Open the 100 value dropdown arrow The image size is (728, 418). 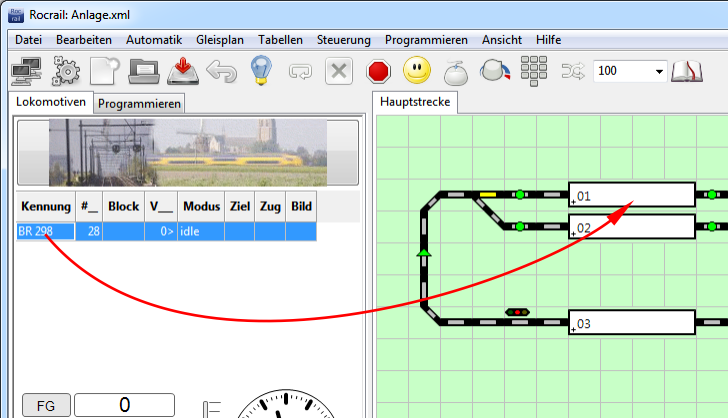[x=659, y=72]
